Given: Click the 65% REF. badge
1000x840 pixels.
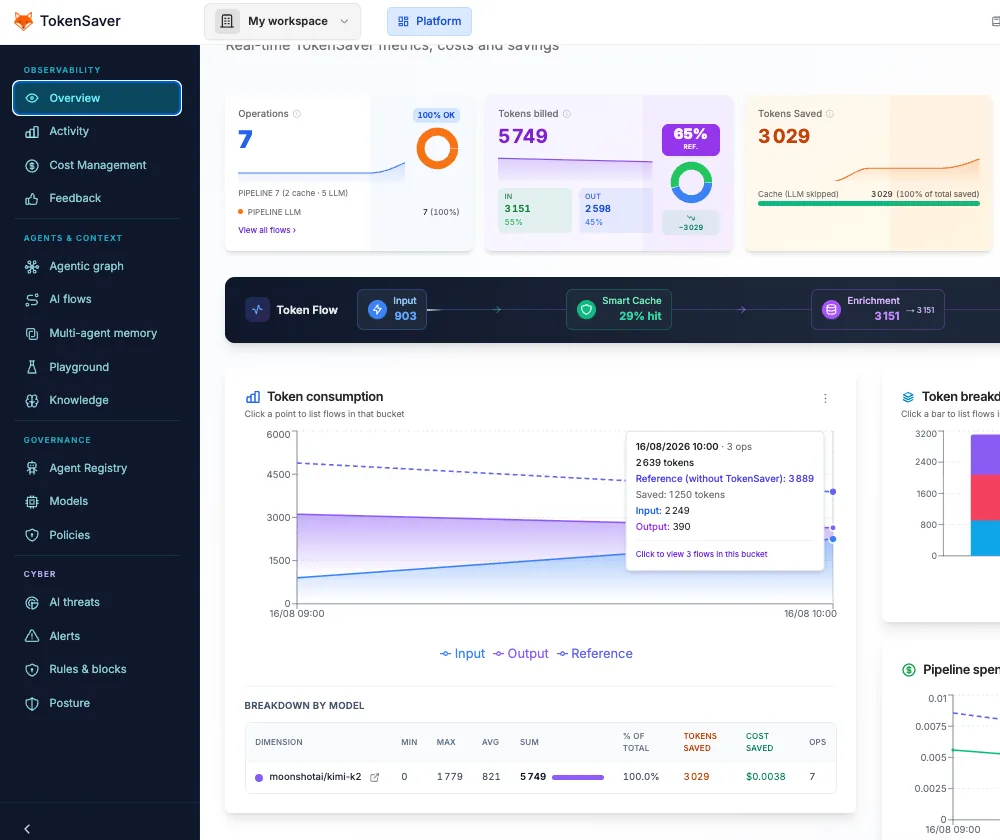Looking at the screenshot, I should pos(691,140).
